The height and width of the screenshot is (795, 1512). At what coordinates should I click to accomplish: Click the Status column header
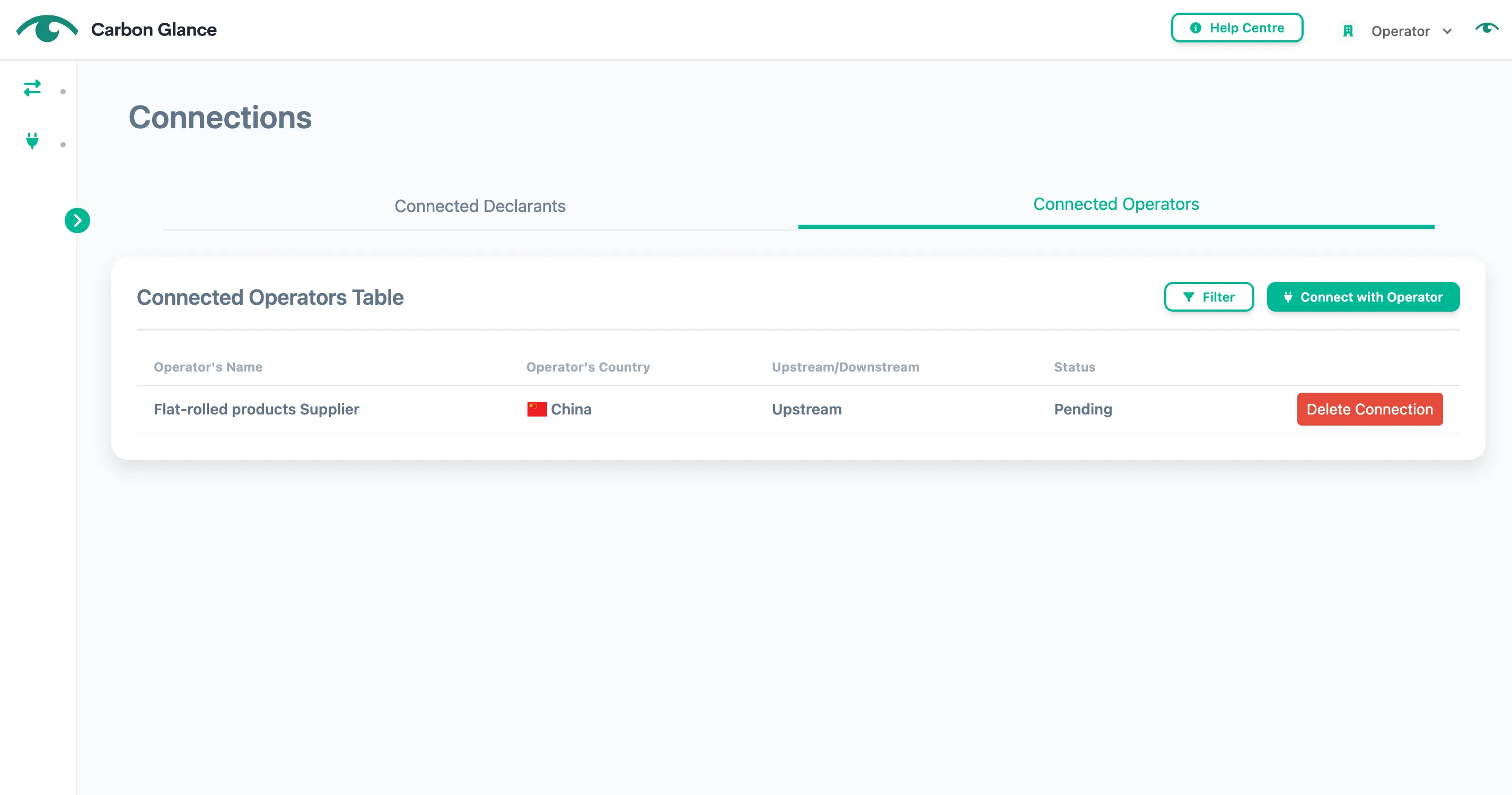(x=1075, y=367)
